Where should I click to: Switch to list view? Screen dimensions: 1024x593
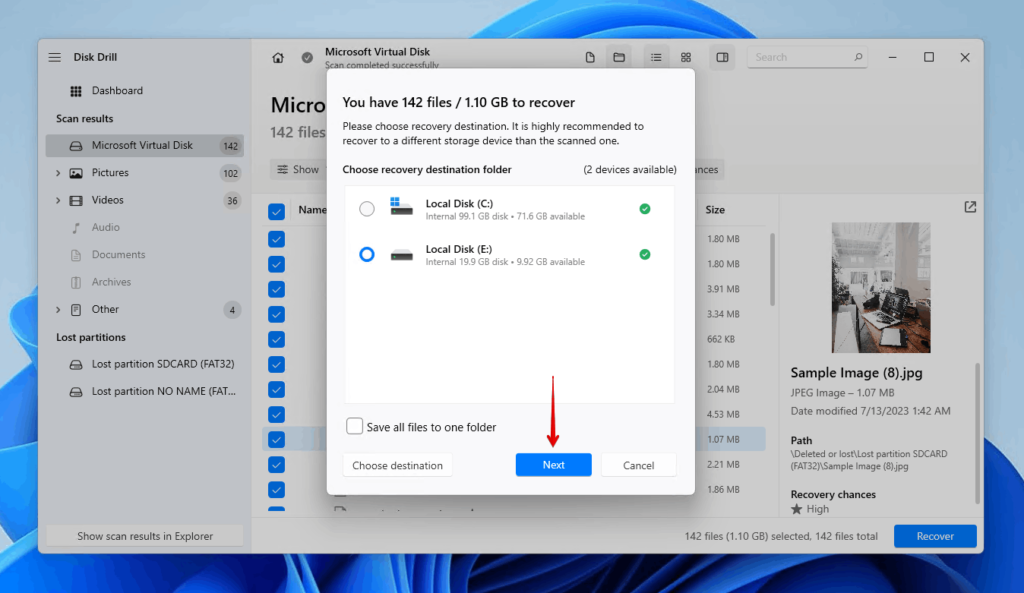click(x=655, y=57)
